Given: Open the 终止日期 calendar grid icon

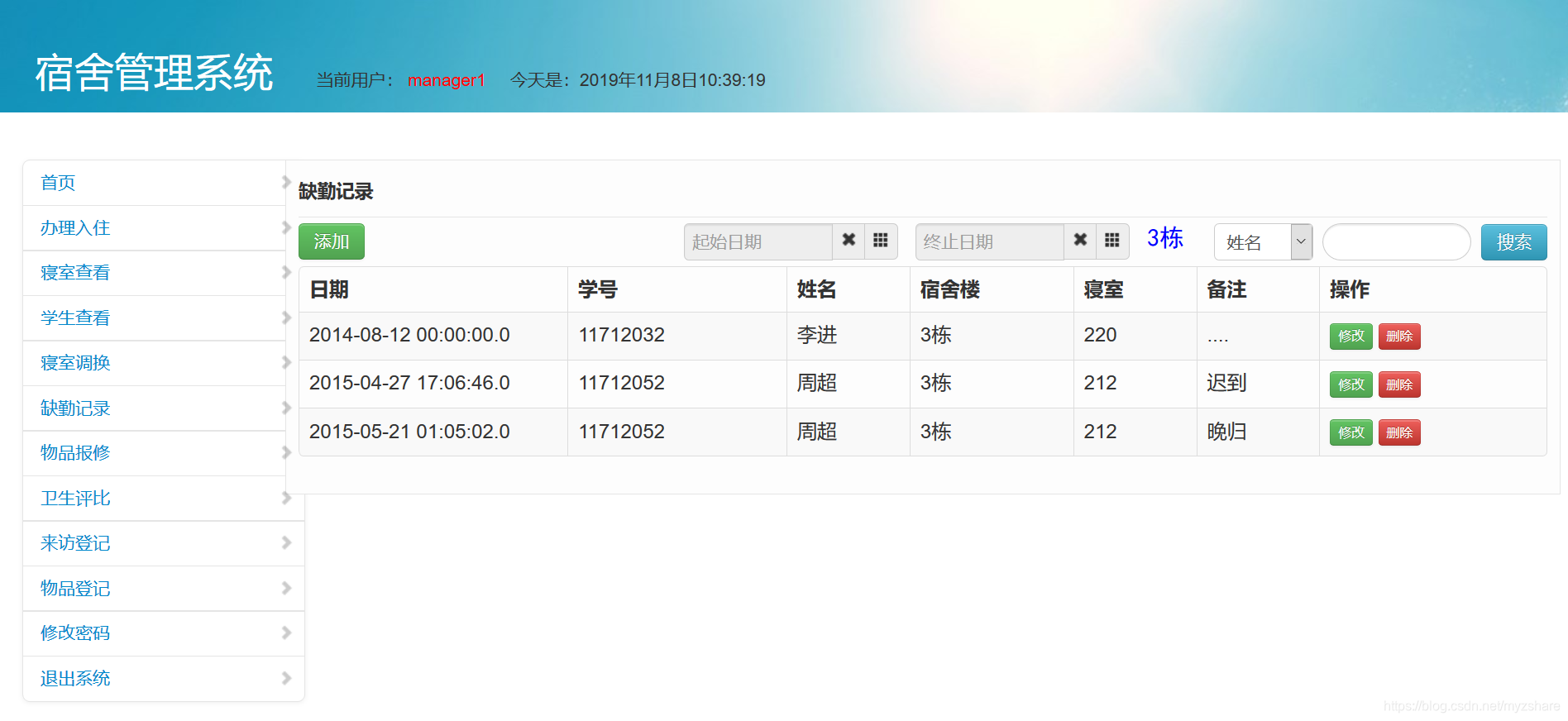Looking at the screenshot, I should coord(1112,241).
